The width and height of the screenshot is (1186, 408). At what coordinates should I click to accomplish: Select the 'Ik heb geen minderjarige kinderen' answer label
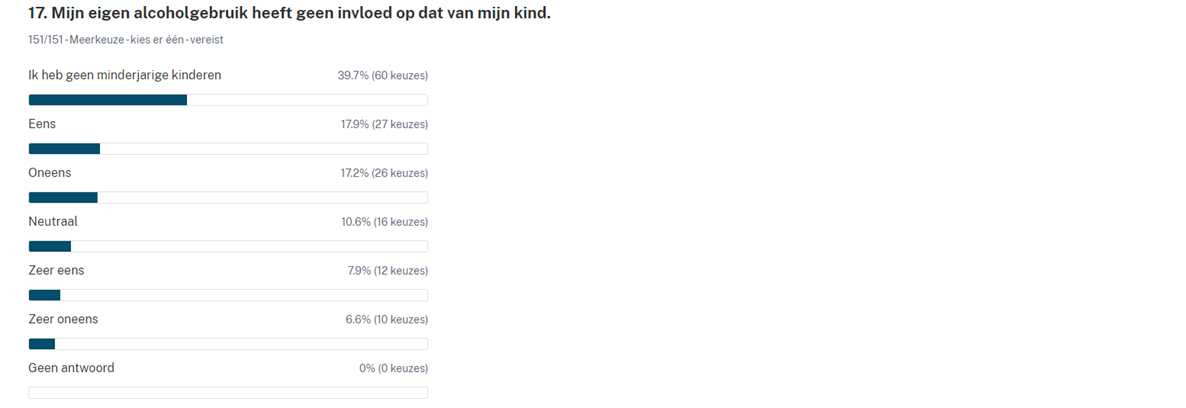pyautogui.click(x=125, y=75)
